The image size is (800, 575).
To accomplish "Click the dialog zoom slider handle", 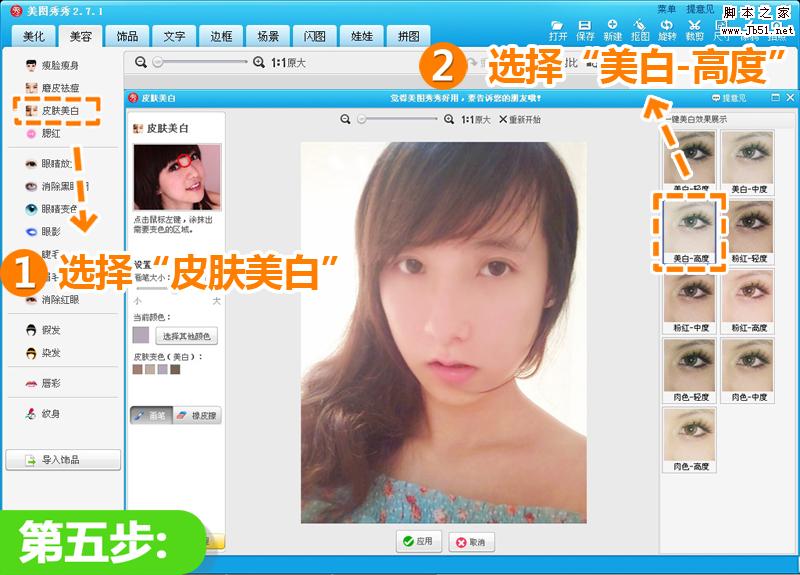I will 362,119.
